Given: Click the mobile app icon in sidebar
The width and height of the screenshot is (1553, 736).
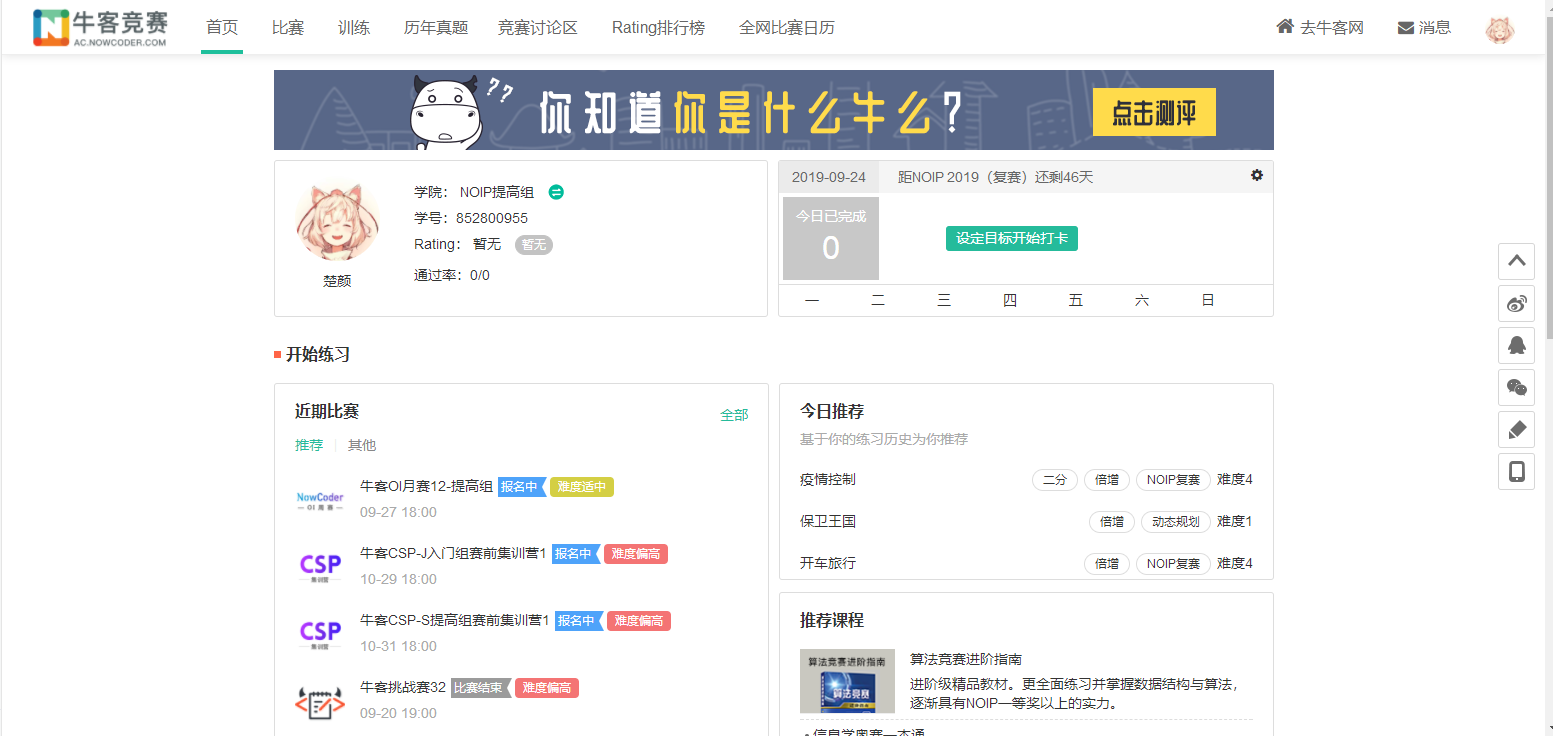Looking at the screenshot, I should click(x=1516, y=470).
